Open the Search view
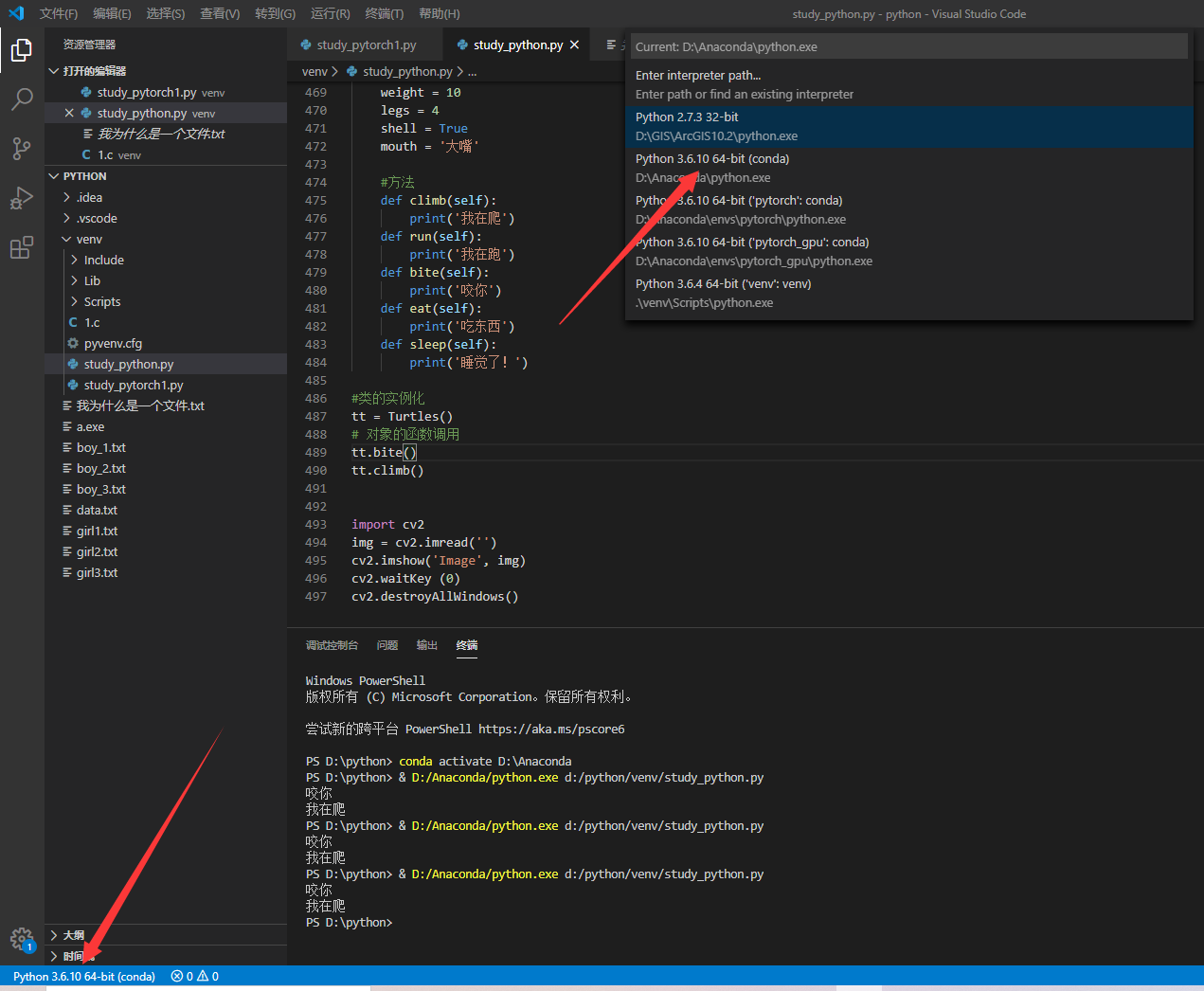Image resolution: width=1204 pixels, height=991 pixels. 21,99
